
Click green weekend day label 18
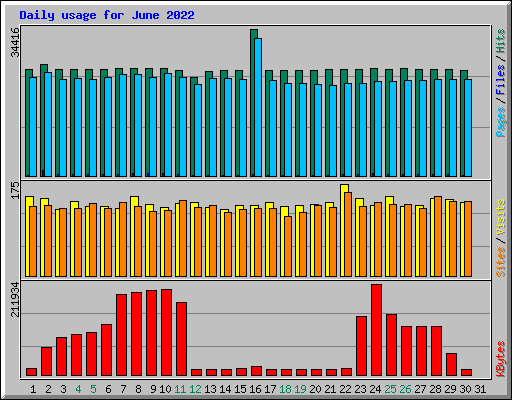(x=285, y=389)
